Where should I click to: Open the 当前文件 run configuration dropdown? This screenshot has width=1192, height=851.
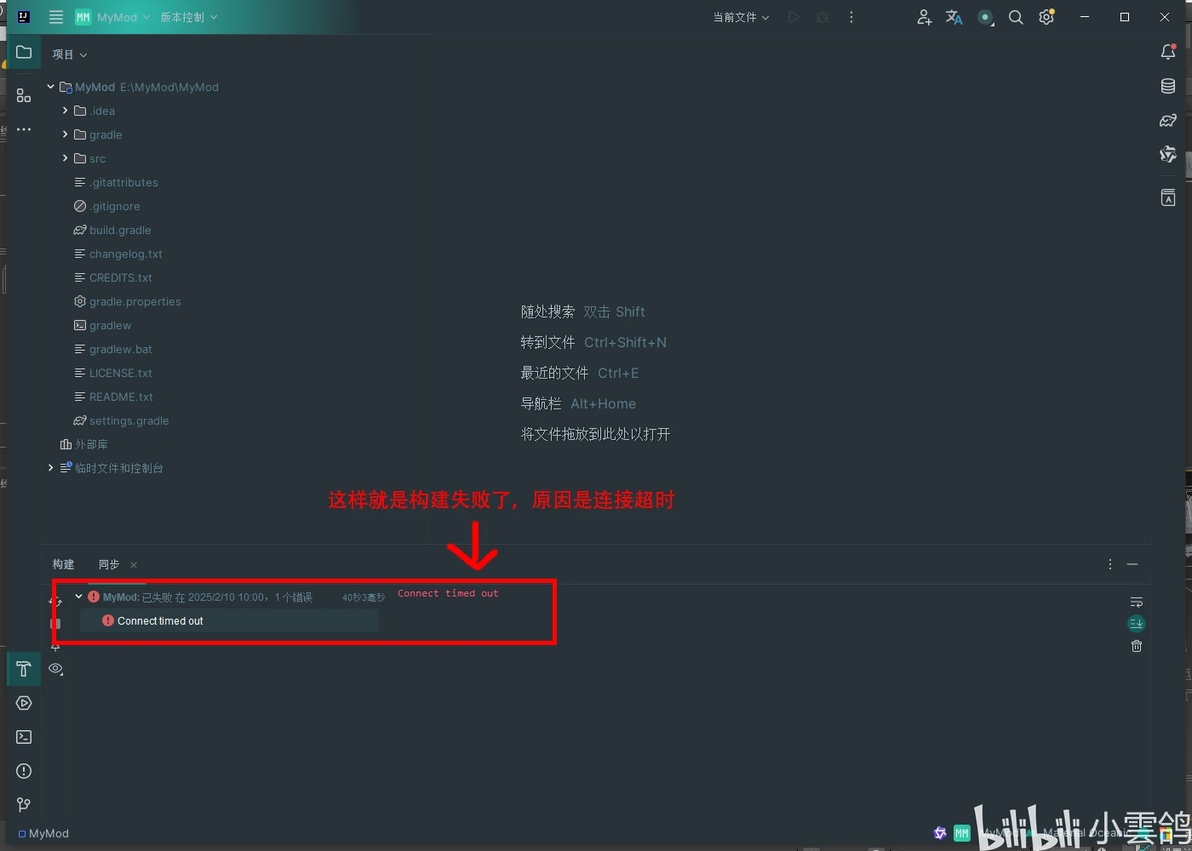740,17
